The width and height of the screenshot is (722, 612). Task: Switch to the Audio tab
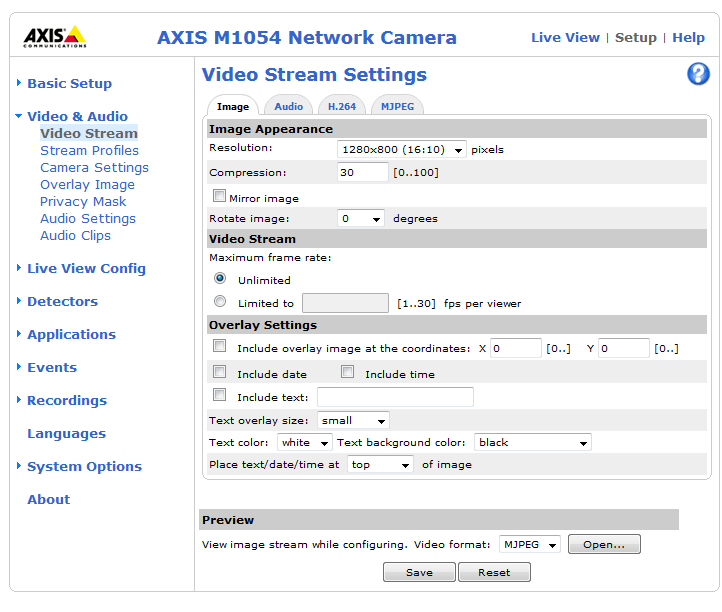pos(288,106)
